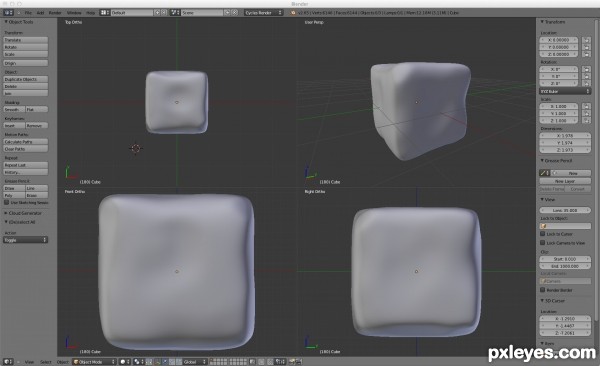
Task: Lock the Rotation Z value
Action: (586, 83)
